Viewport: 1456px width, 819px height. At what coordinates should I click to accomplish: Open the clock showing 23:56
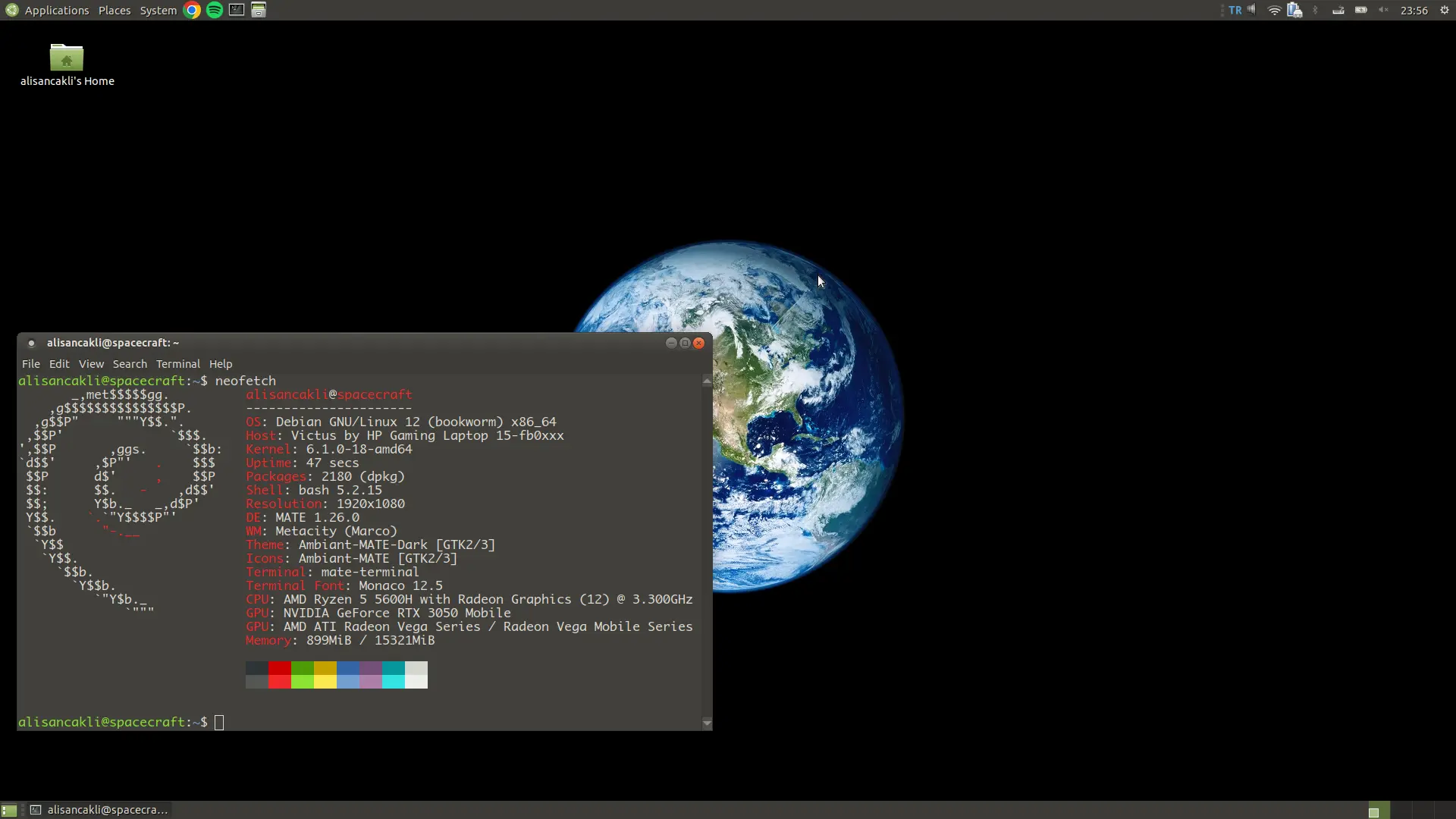pyautogui.click(x=1414, y=11)
